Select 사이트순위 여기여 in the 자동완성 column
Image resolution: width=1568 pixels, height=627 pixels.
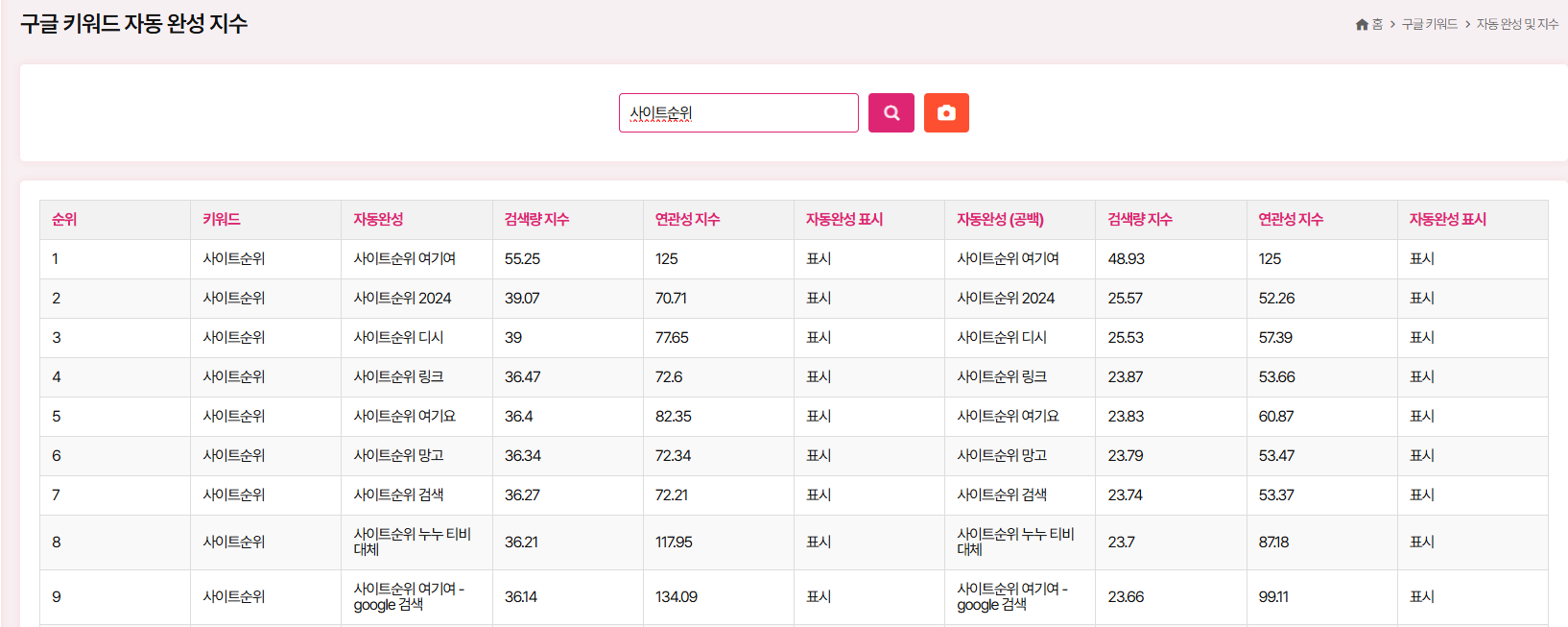(405, 259)
